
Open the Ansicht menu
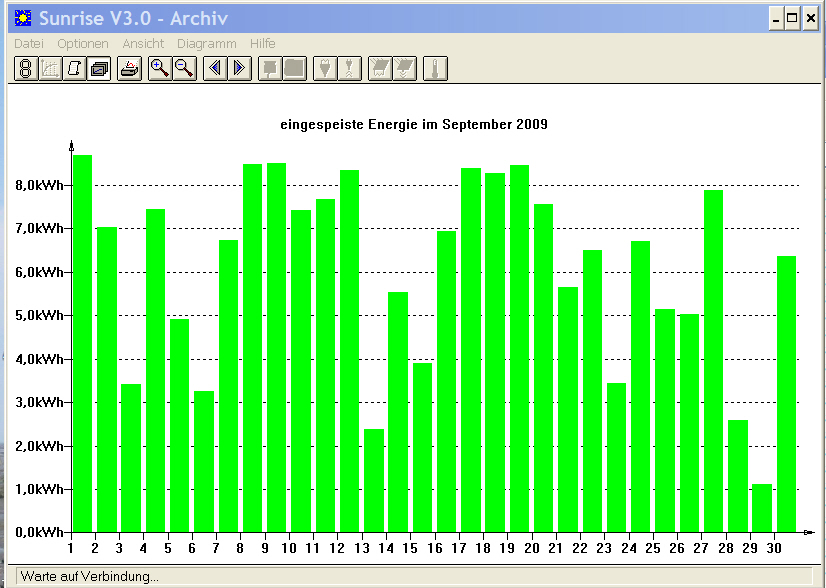click(x=143, y=44)
